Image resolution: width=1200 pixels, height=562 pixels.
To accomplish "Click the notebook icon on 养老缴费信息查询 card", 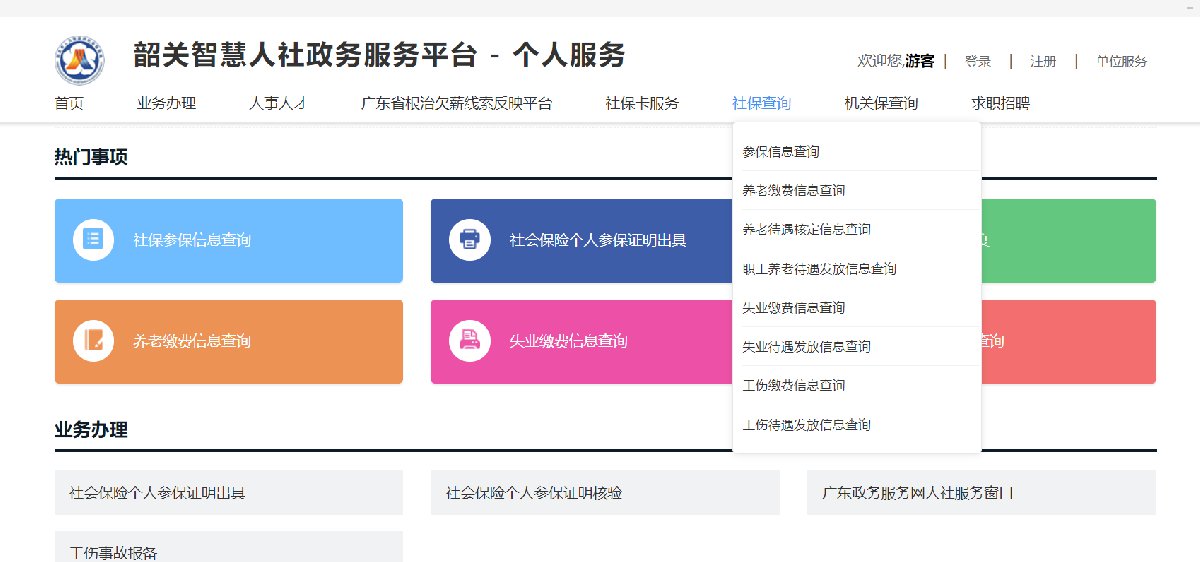I will [x=93, y=341].
